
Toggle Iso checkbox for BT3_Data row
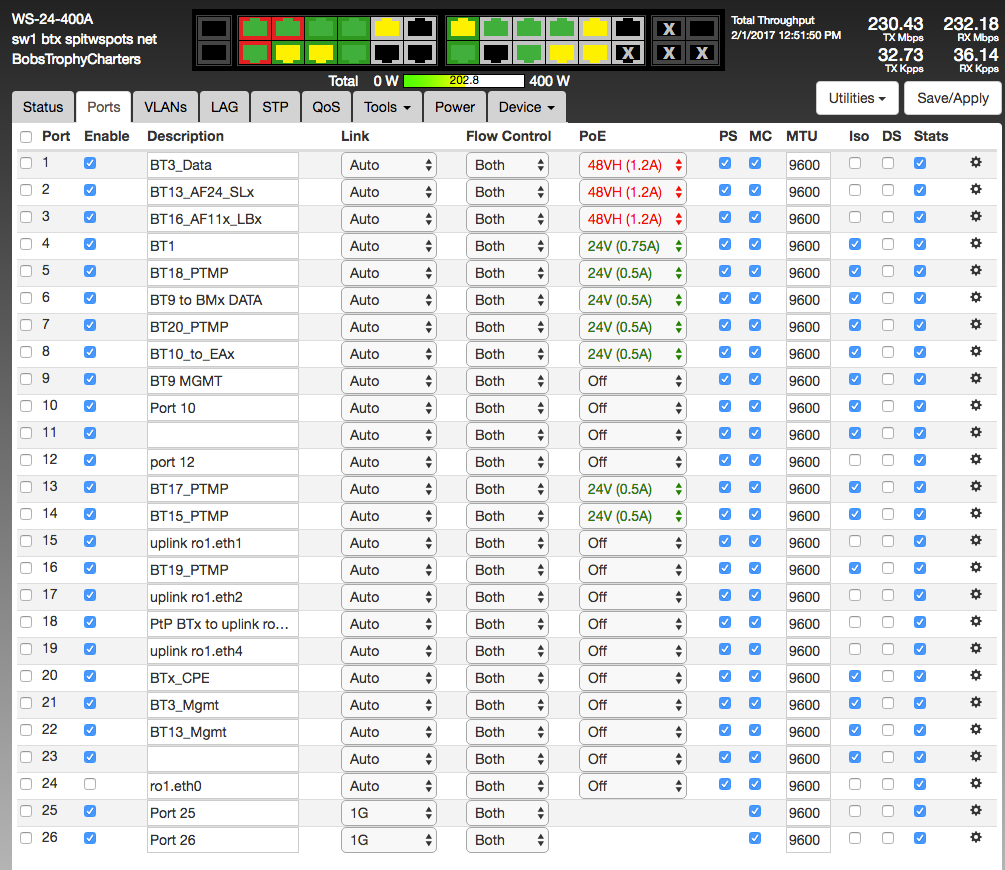pos(854,163)
